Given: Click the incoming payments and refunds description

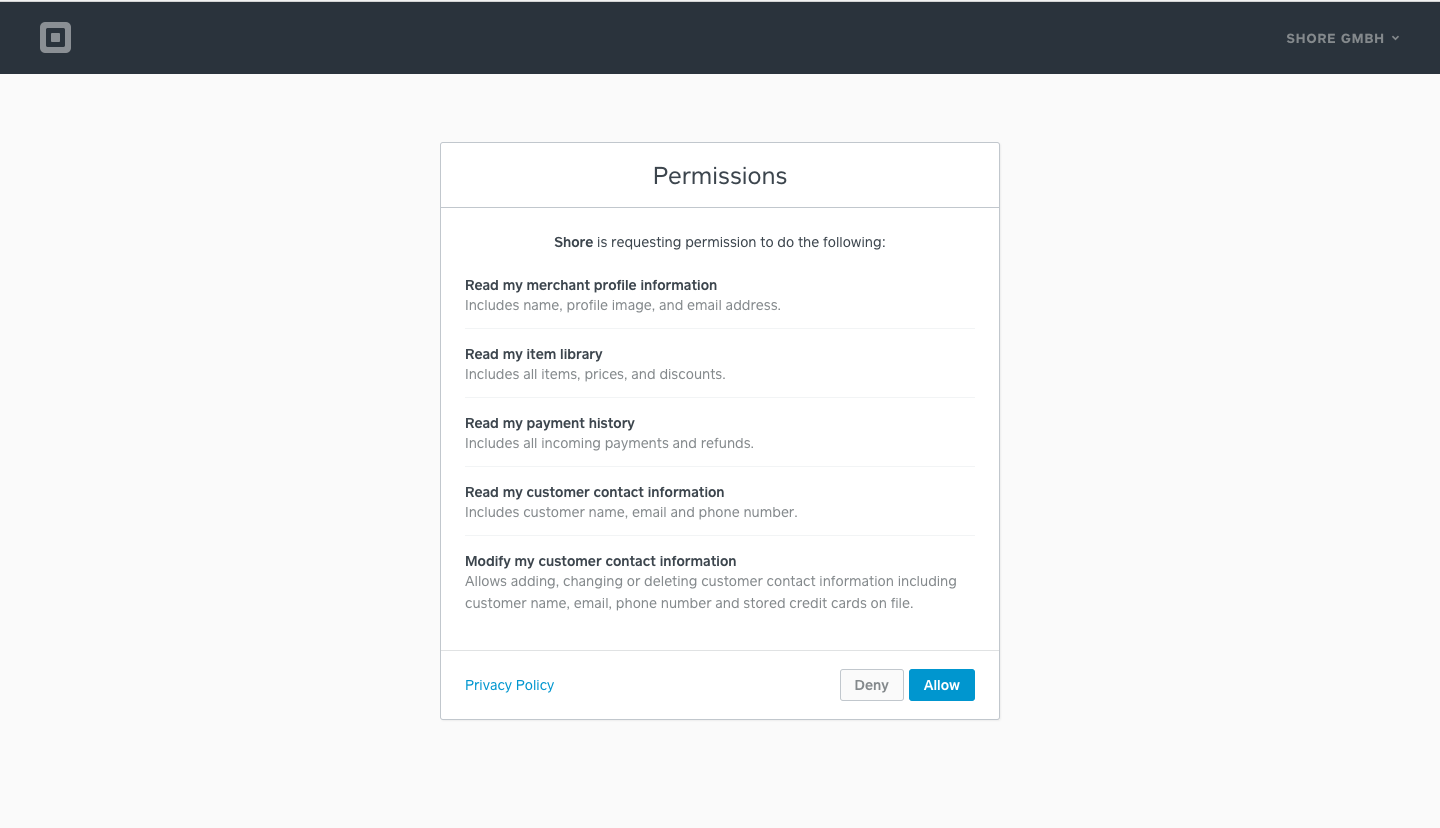Looking at the screenshot, I should [609, 443].
